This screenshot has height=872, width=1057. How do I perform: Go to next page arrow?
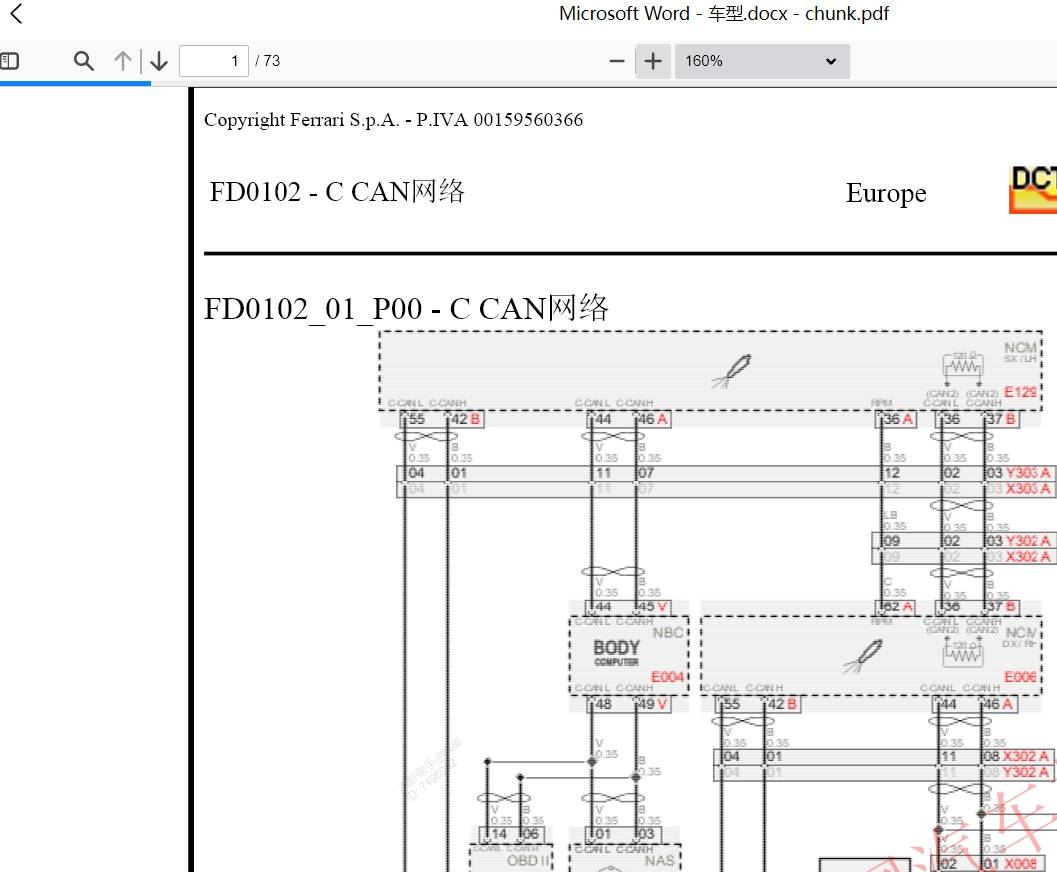[x=159, y=61]
